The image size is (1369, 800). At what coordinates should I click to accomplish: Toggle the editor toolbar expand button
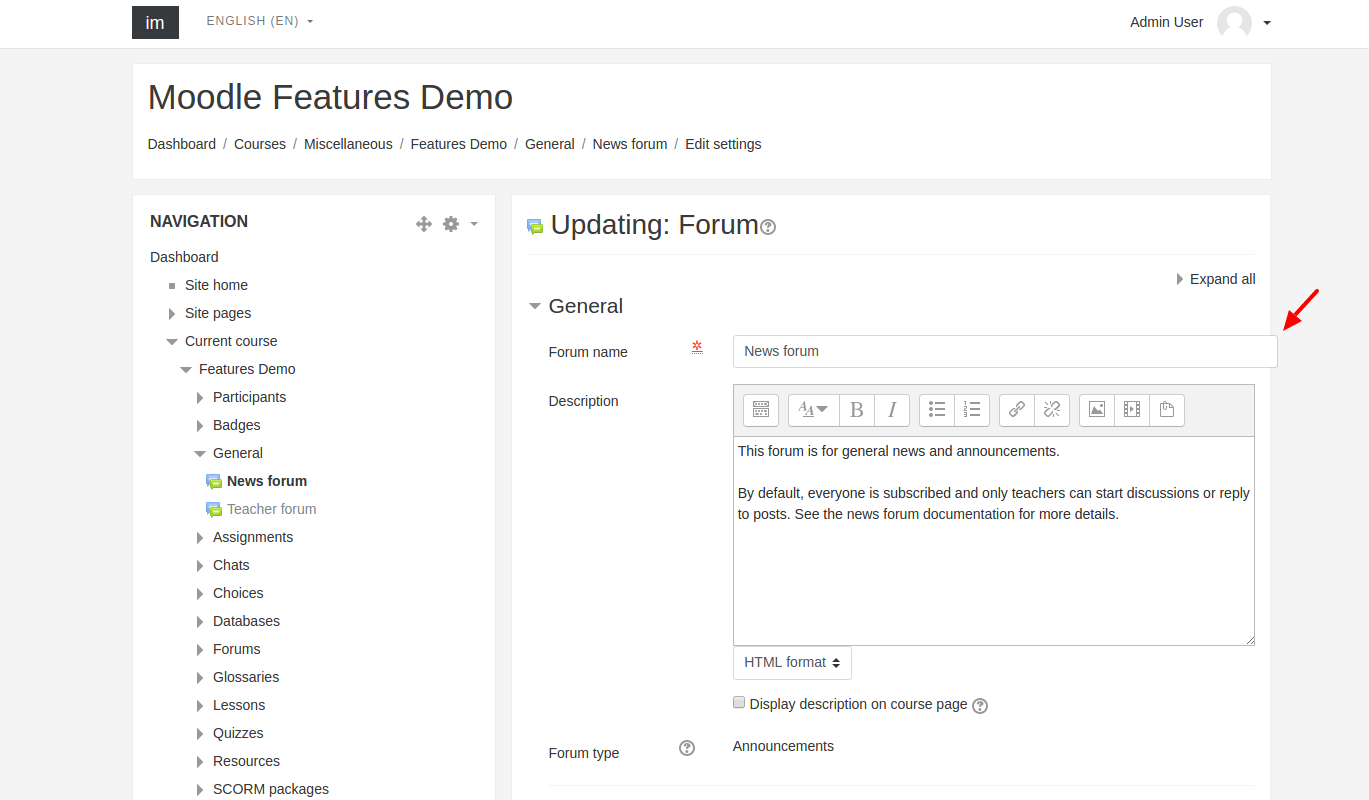point(760,410)
